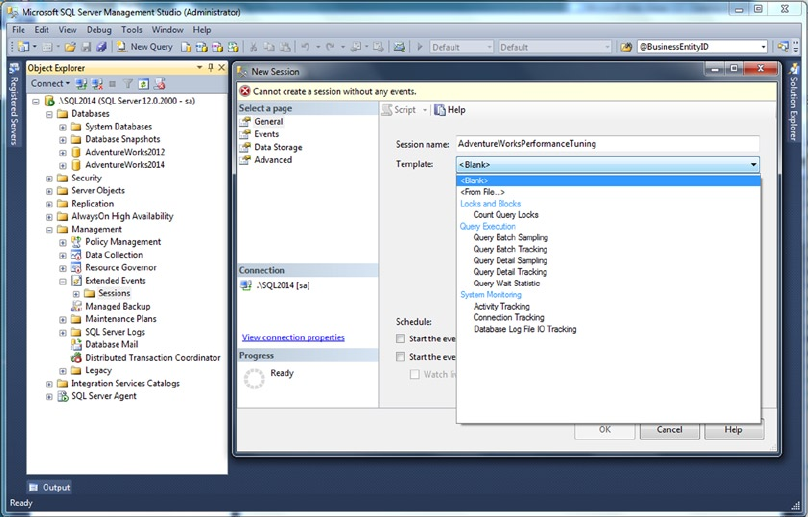Screen dimensions: 808x517
Task: Click the Analysis Services DMX Query icon
Action: pyautogui.click(x=217, y=47)
